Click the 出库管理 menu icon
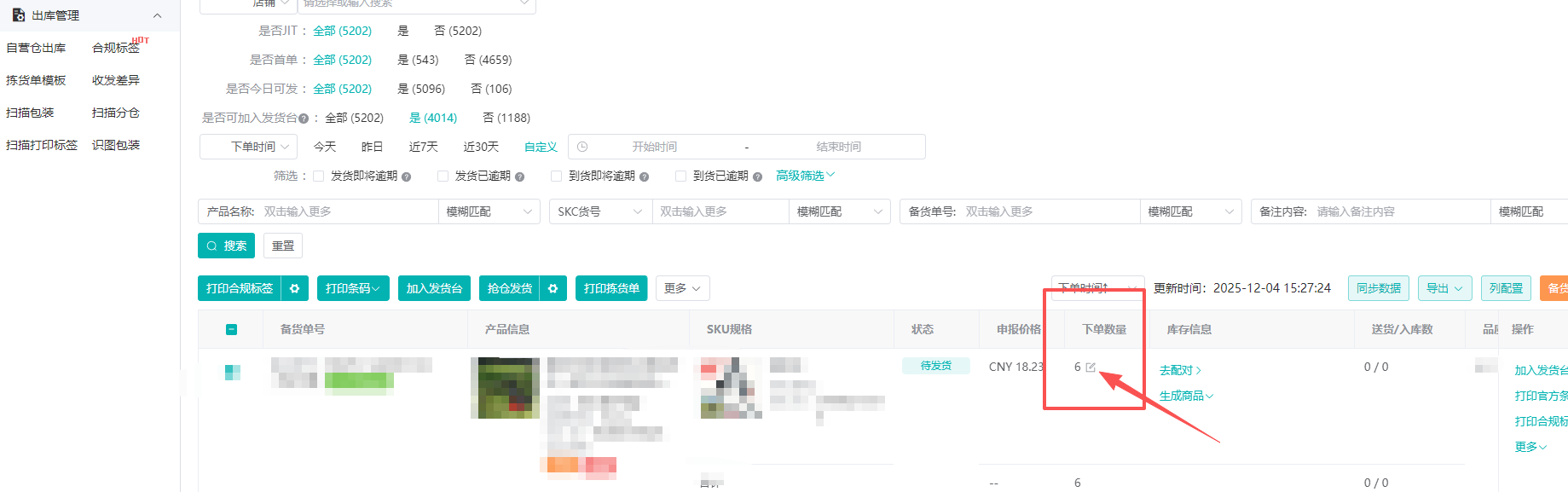The height and width of the screenshot is (492, 1568). [x=19, y=15]
